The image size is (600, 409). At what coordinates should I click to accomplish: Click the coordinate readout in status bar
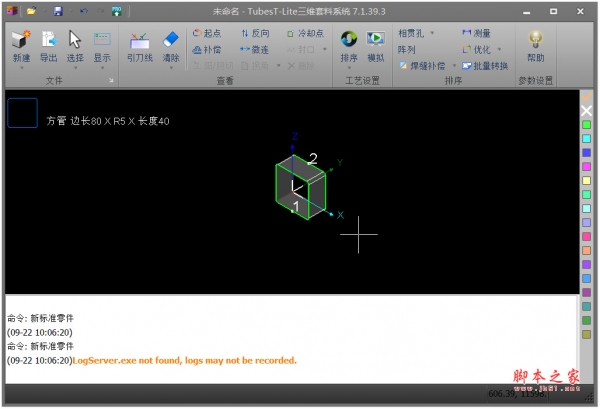[x=517, y=394]
